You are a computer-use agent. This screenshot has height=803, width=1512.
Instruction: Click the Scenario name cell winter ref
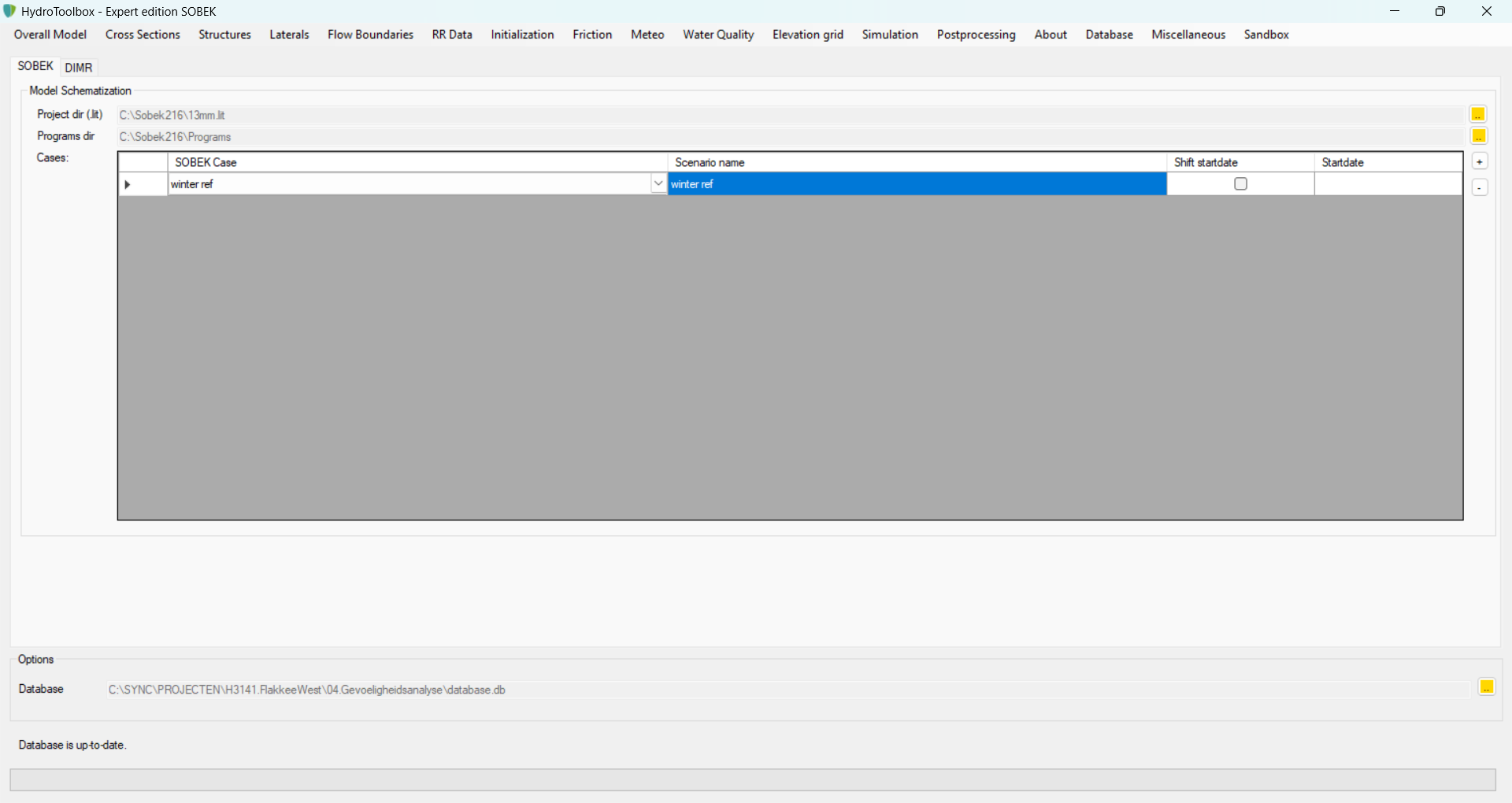tap(917, 184)
